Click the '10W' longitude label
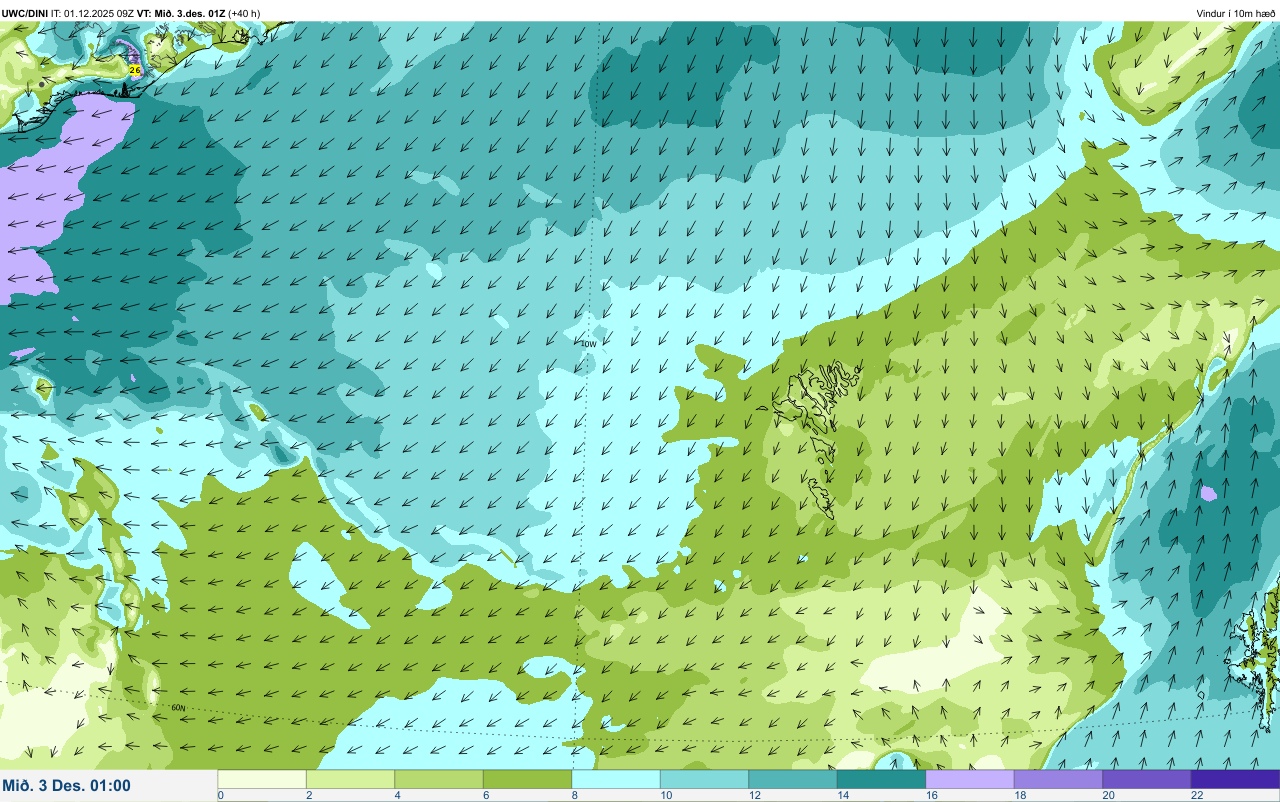Screen dimensions: 1280x802 click(x=589, y=343)
